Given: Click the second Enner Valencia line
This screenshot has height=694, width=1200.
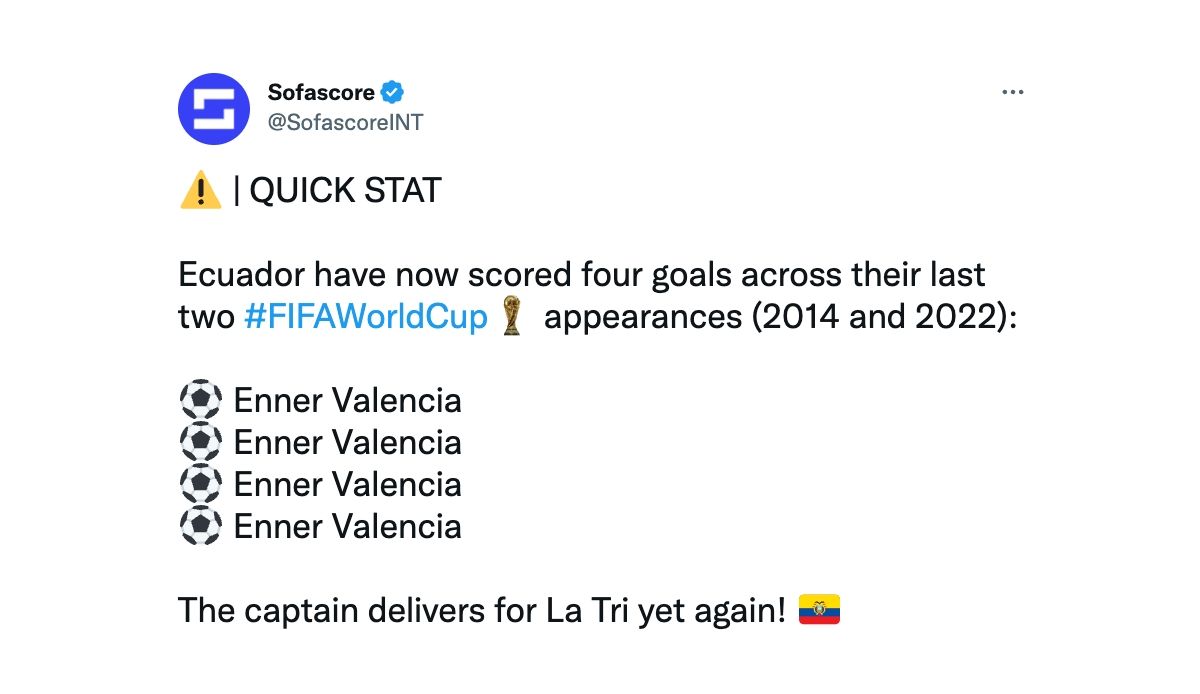Looking at the screenshot, I should click(347, 443).
